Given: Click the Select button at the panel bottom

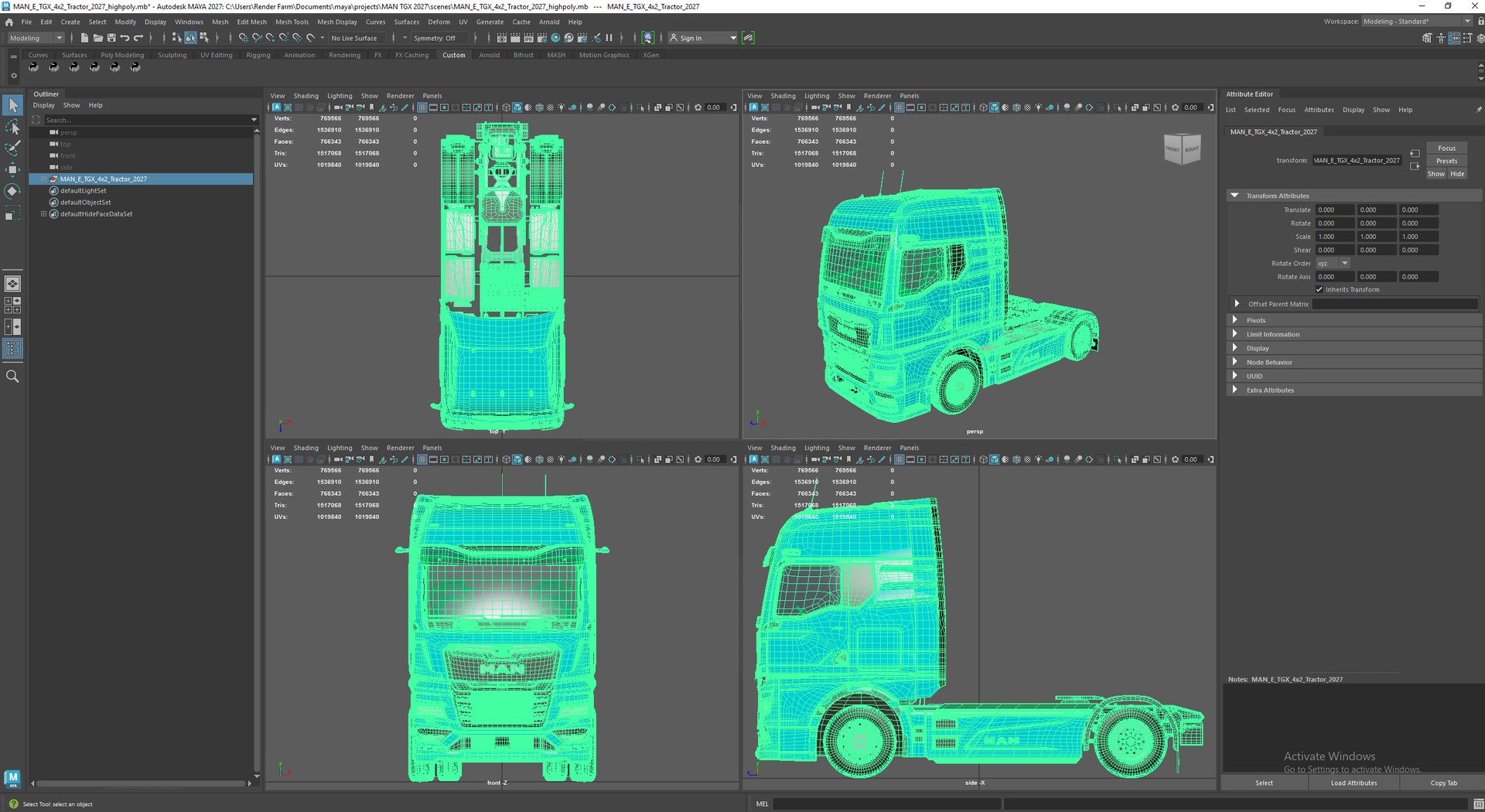Looking at the screenshot, I should [1264, 783].
